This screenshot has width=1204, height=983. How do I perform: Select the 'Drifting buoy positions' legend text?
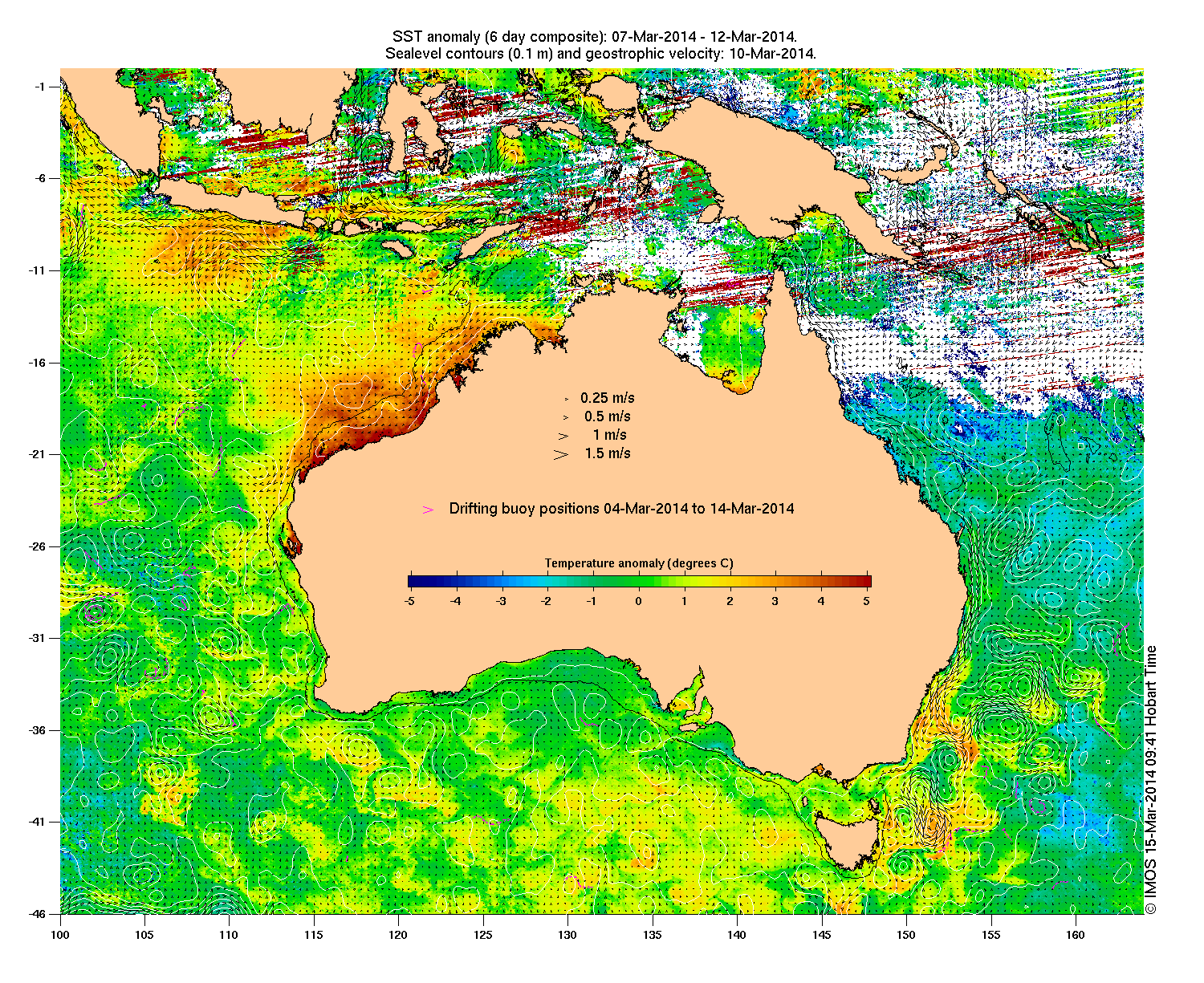[622, 509]
